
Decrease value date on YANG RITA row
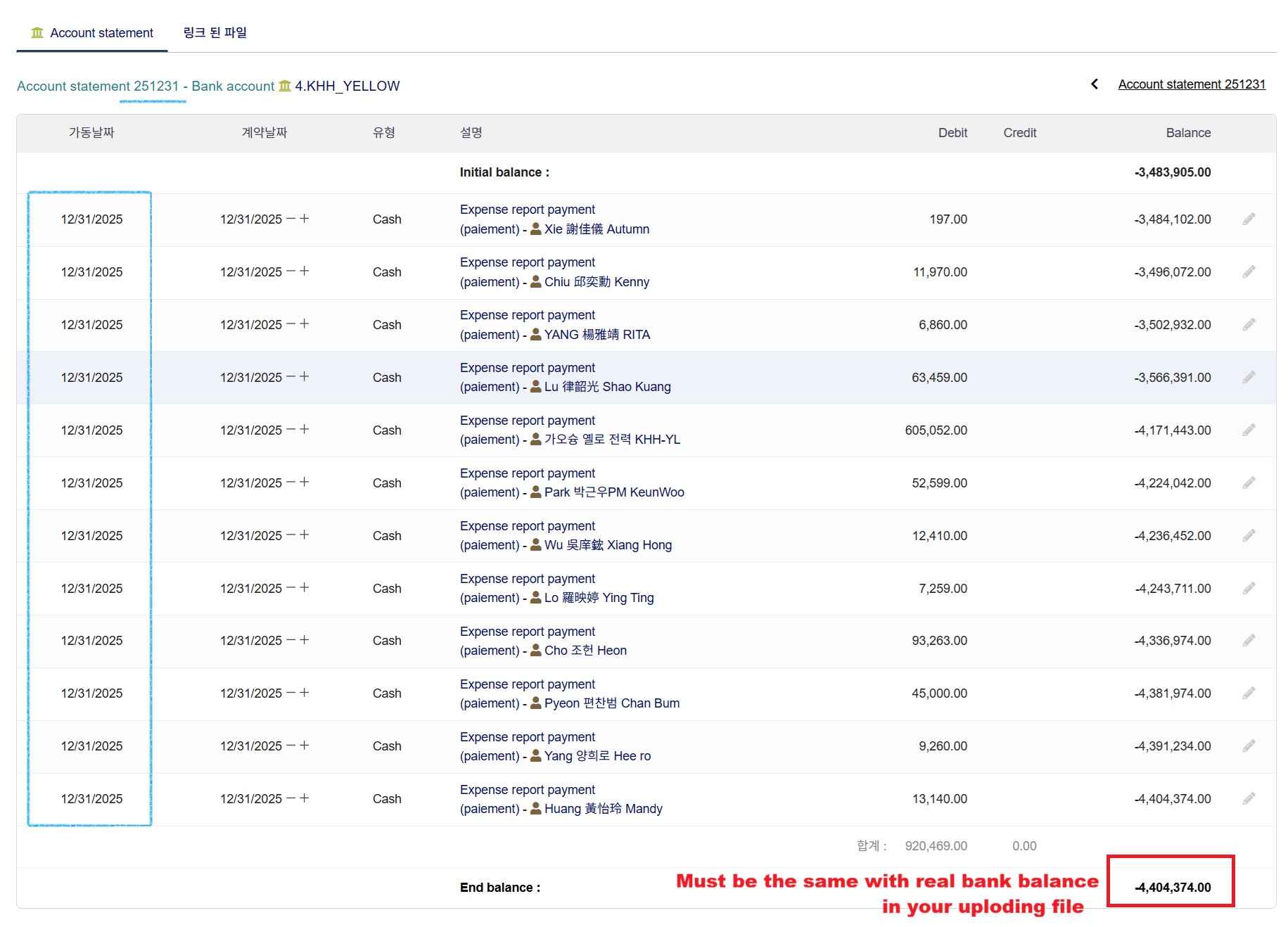click(x=291, y=324)
